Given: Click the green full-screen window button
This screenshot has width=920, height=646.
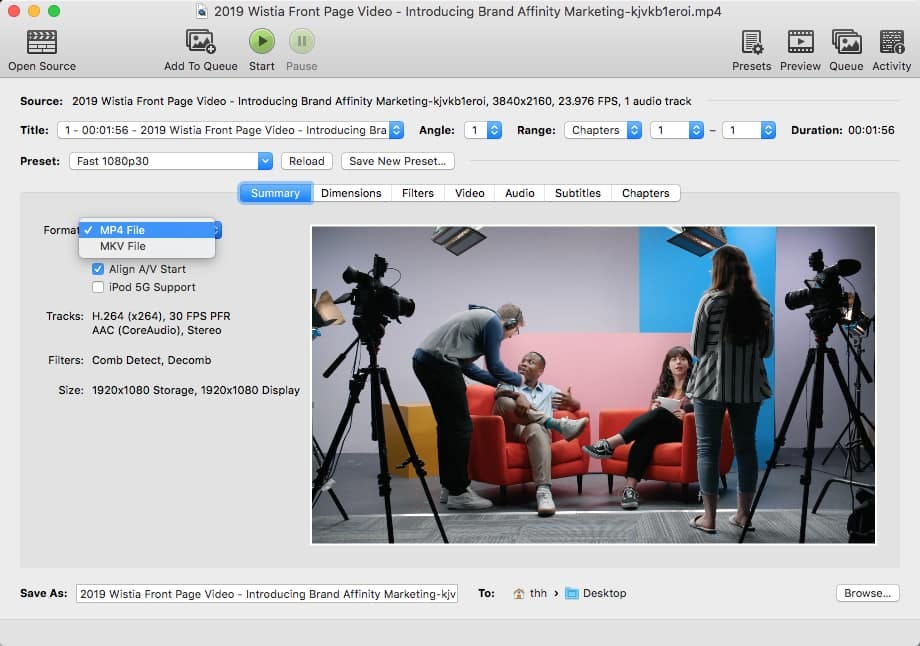Looking at the screenshot, I should point(54,11).
